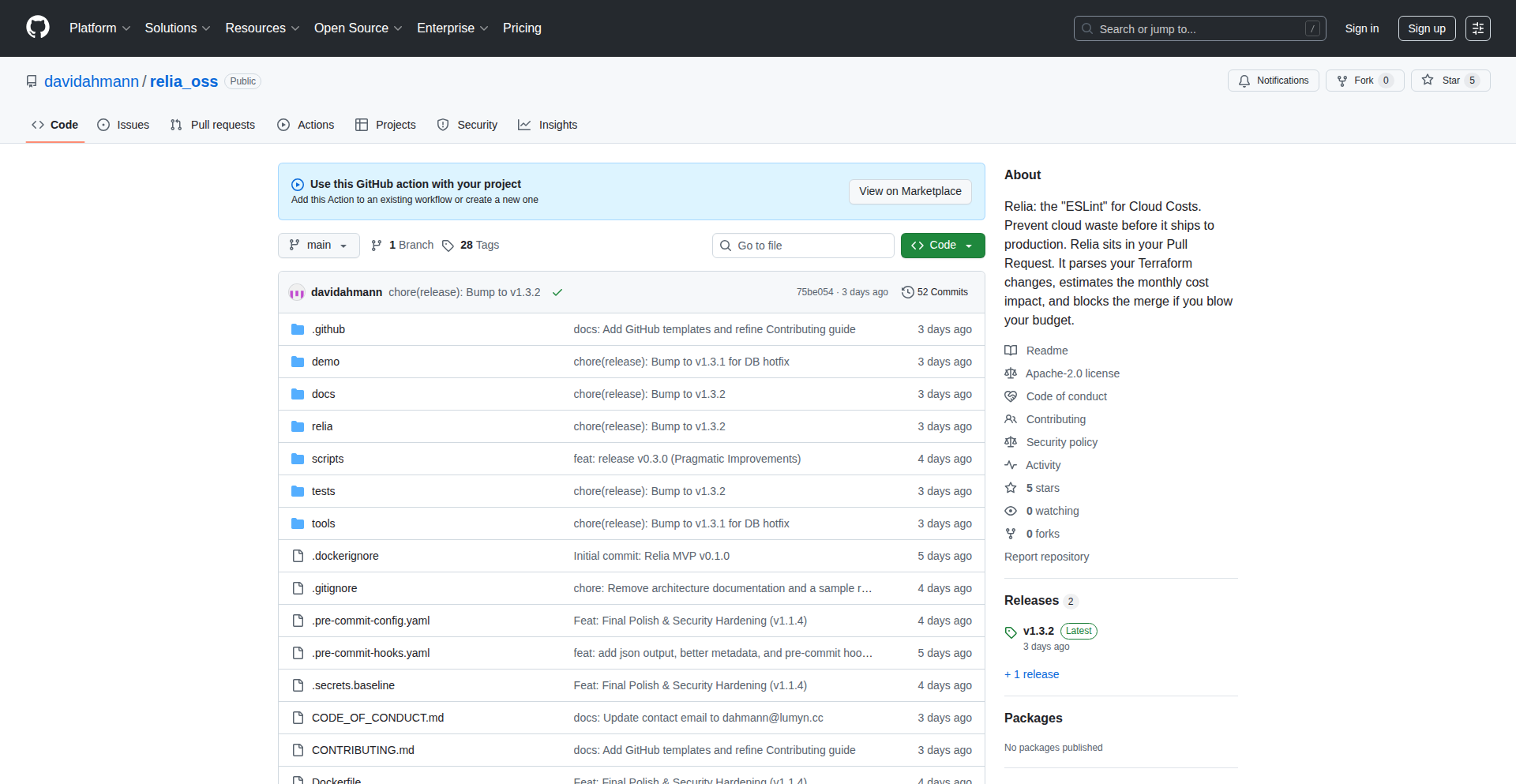Expand the Platform navigation menu

tap(99, 28)
